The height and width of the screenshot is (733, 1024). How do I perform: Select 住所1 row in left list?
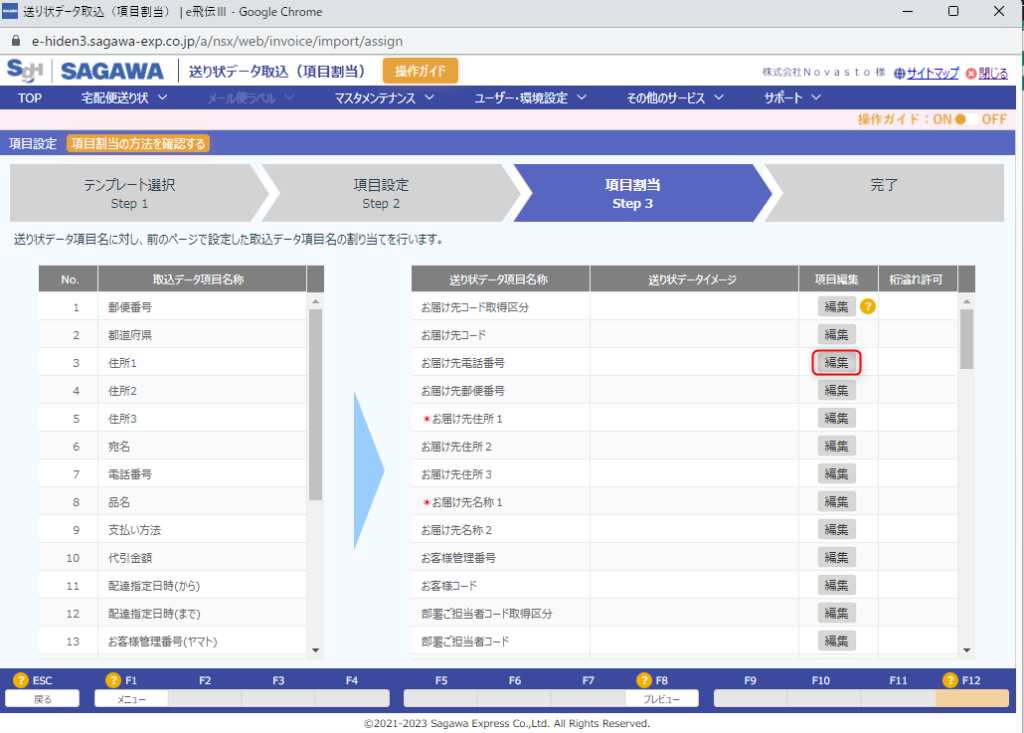click(x=172, y=363)
